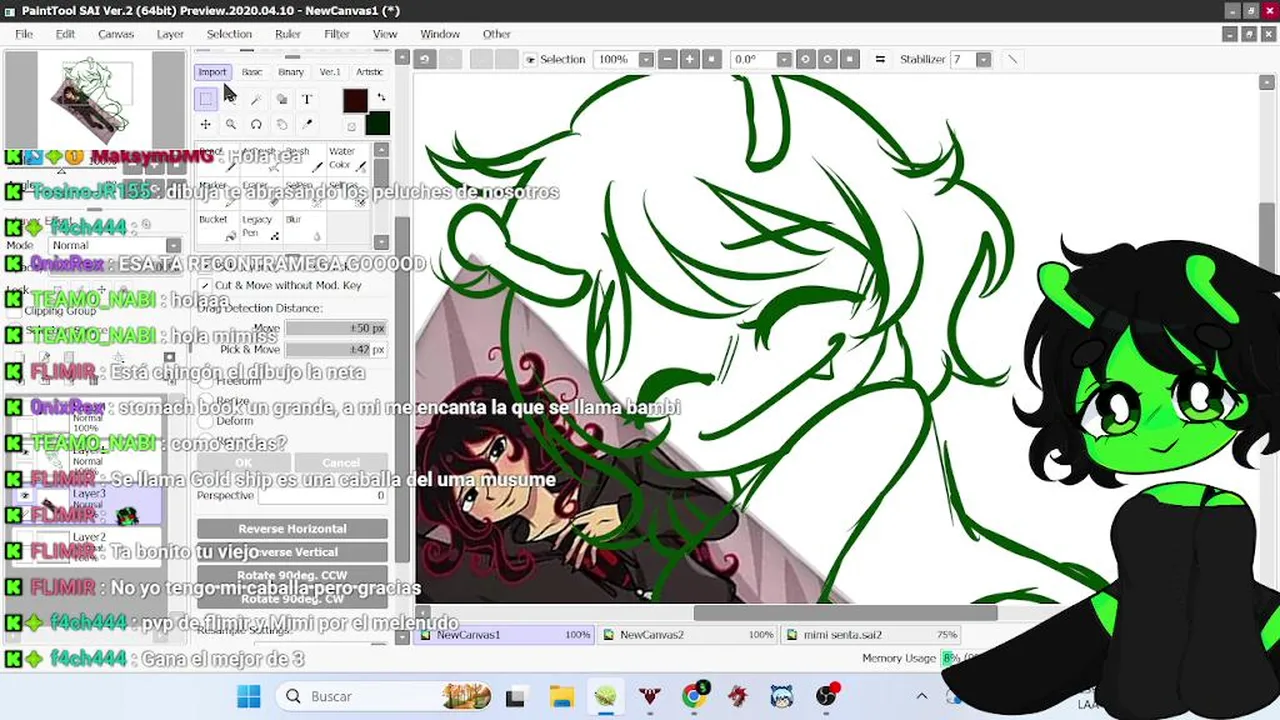Pick the background dark green color swatch

(x=377, y=123)
